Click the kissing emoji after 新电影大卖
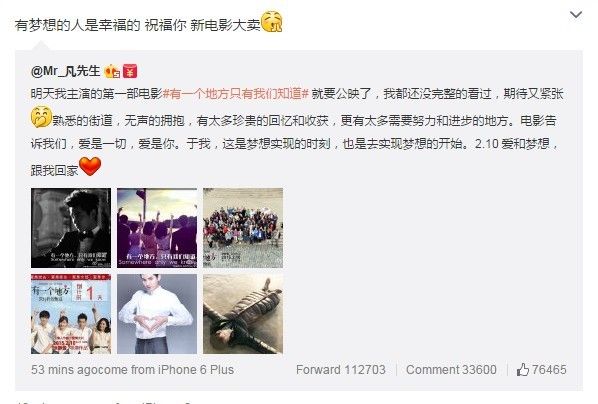The image size is (598, 404). tap(272, 21)
